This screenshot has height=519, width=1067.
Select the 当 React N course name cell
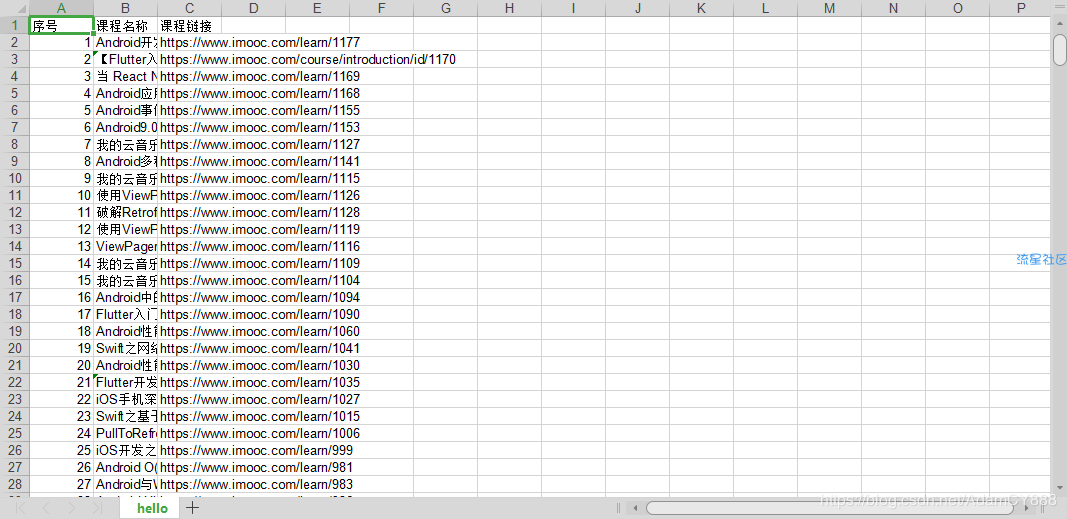tap(125, 77)
